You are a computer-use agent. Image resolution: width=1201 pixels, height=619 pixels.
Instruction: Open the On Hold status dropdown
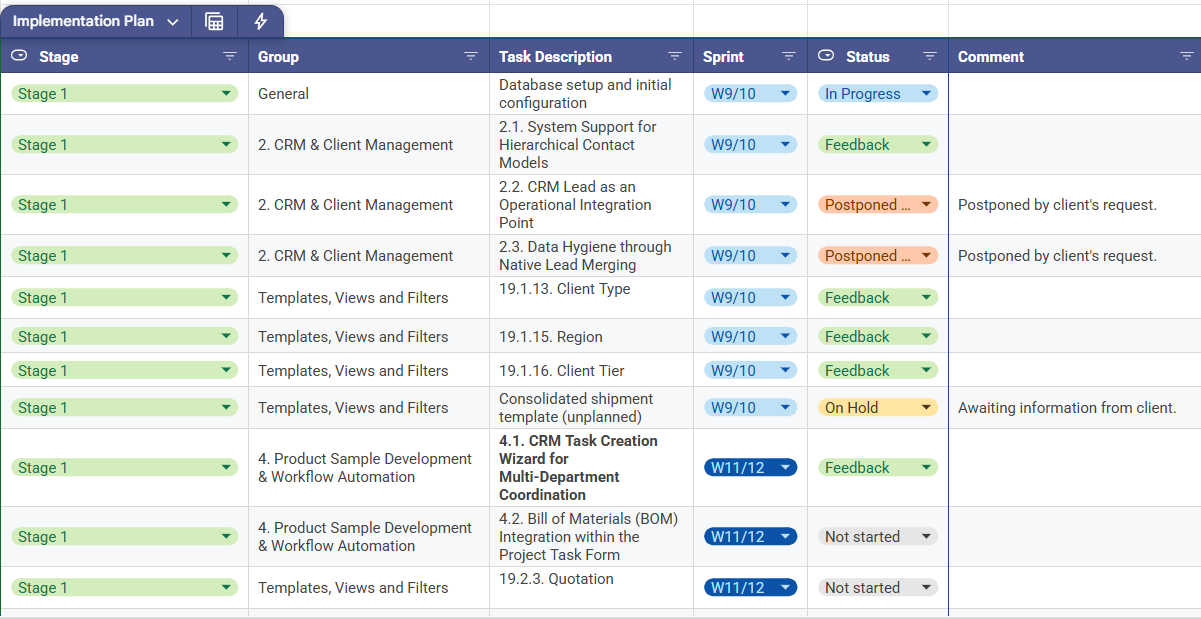[x=878, y=408]
